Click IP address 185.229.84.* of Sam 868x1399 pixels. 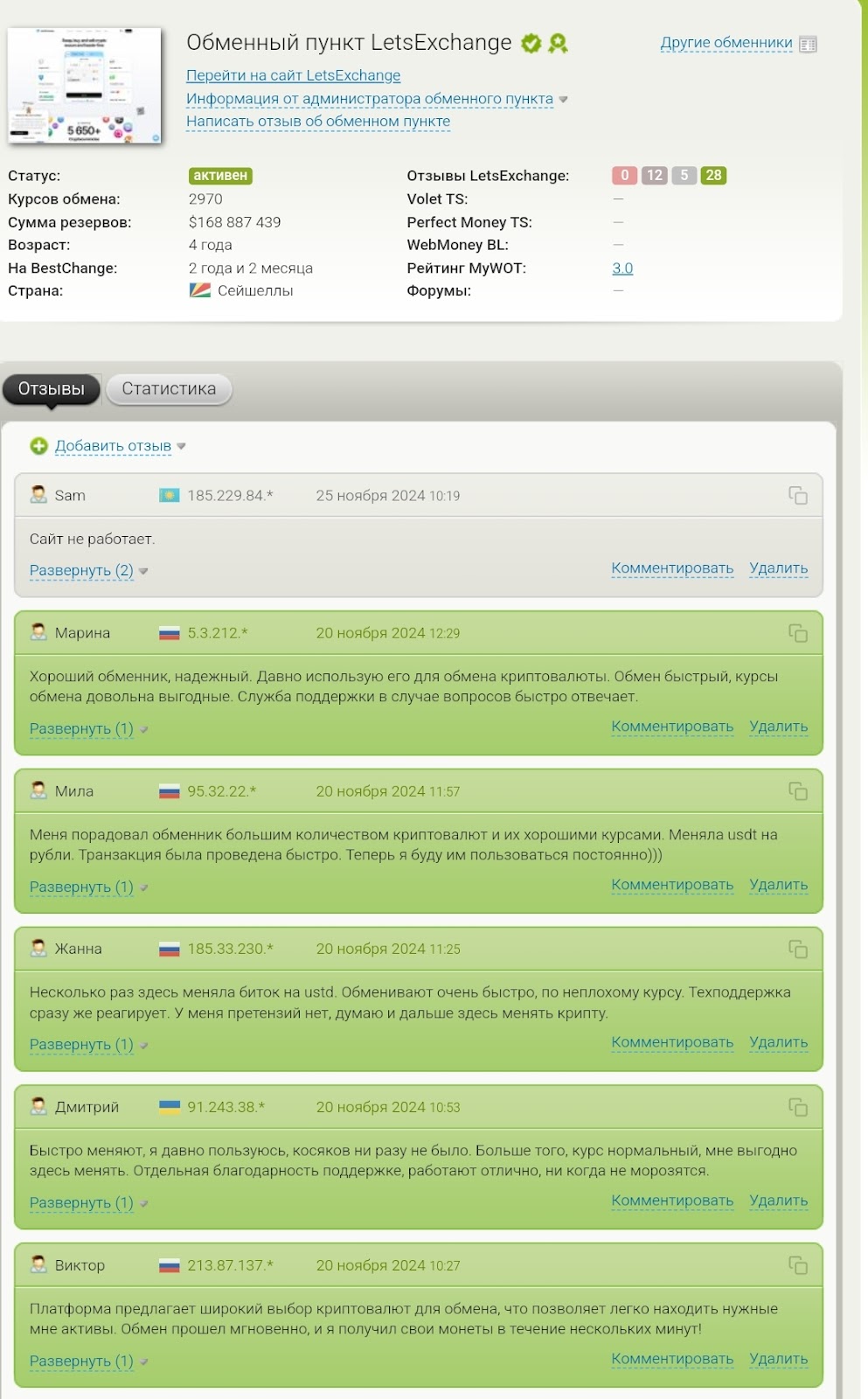[230, 496]
